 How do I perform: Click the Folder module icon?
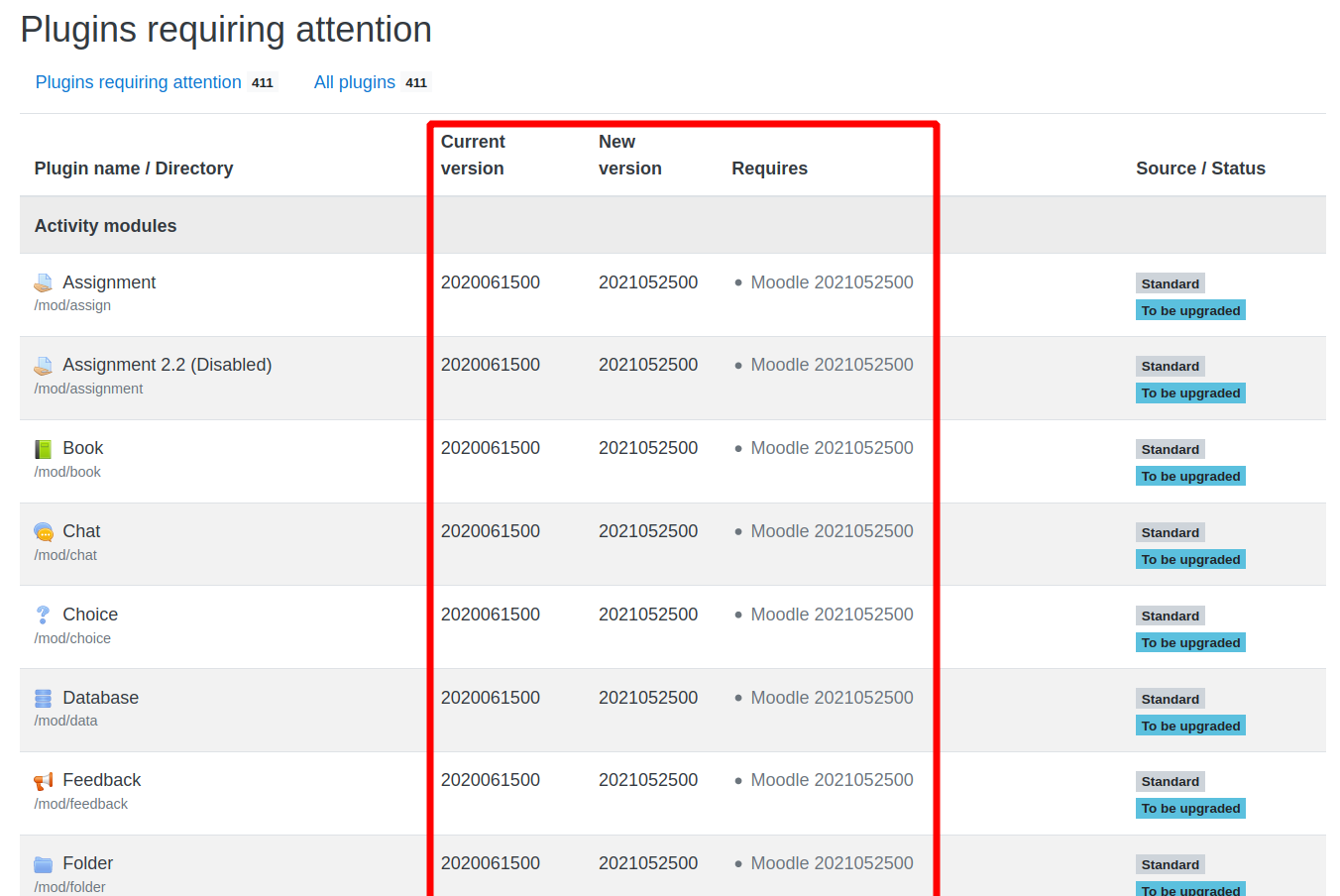[44, 864]
